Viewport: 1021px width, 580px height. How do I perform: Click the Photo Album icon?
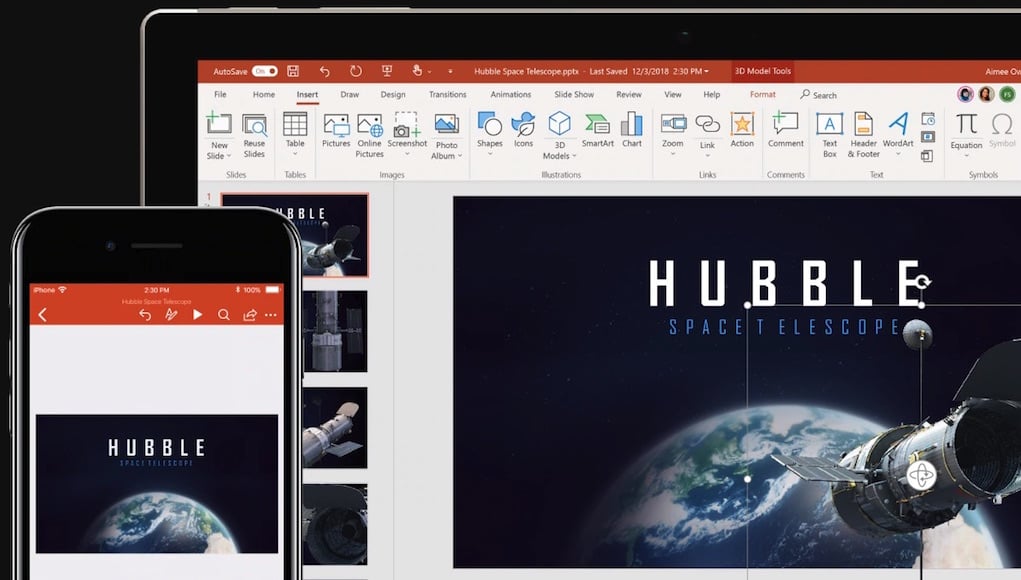[x=447, y=124]
